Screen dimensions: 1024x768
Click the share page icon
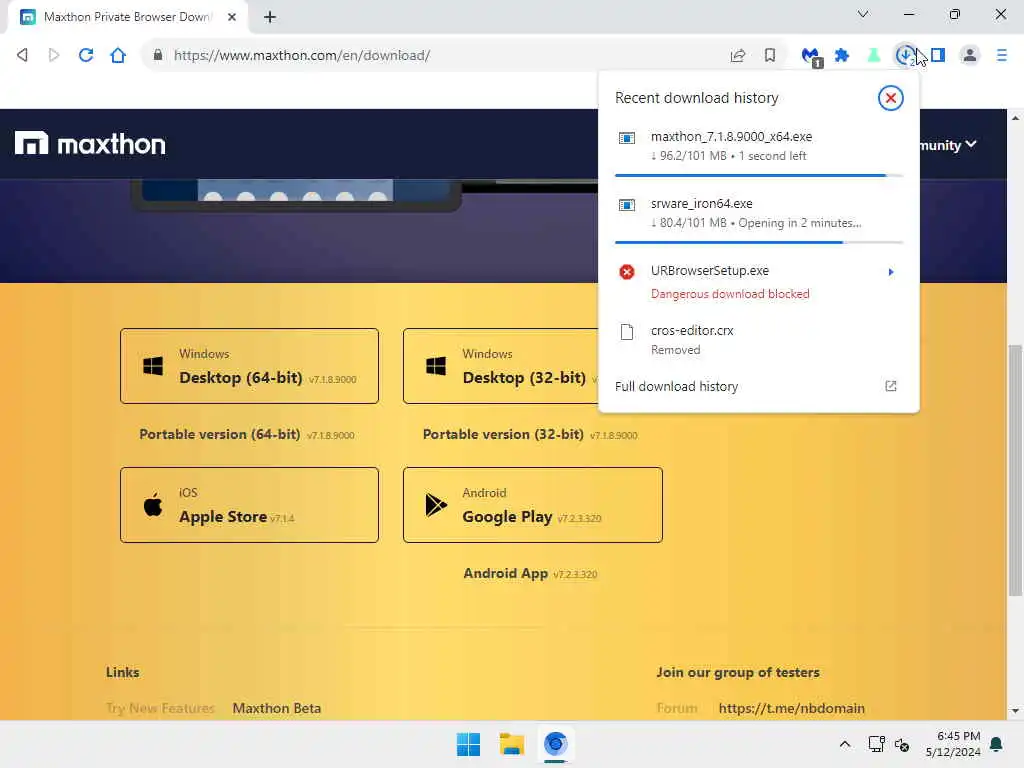(x=738, y=56)
